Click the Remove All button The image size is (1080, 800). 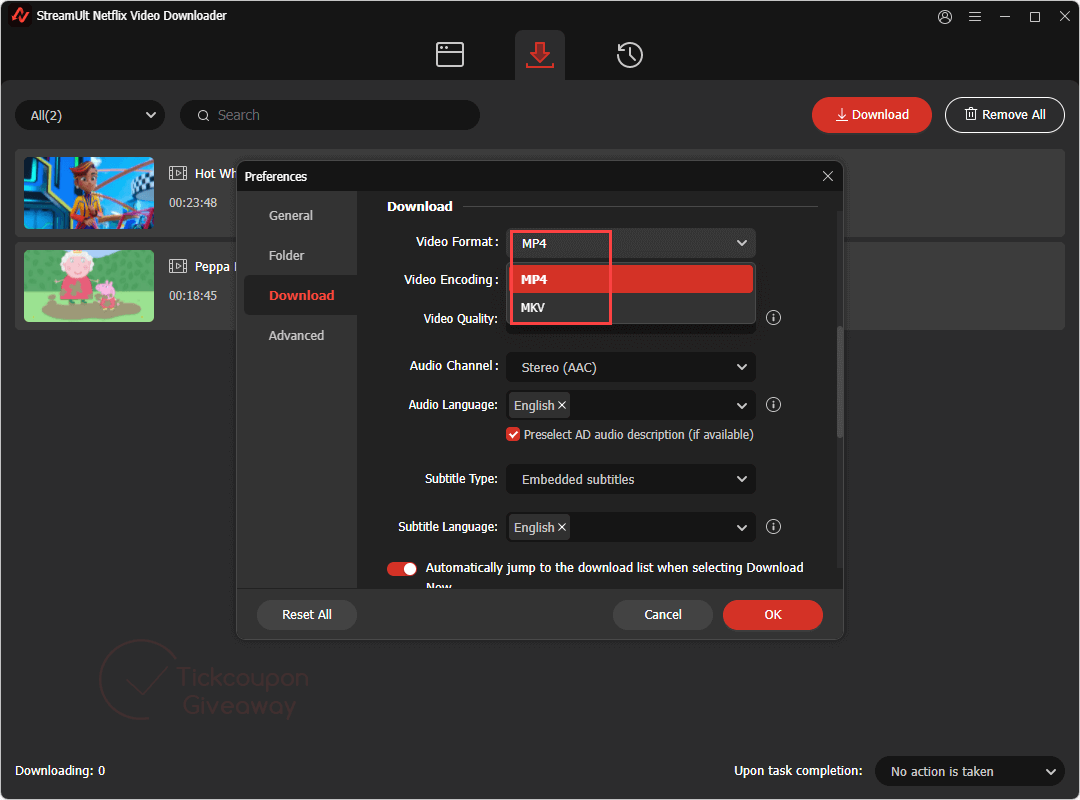(1004, 115)
